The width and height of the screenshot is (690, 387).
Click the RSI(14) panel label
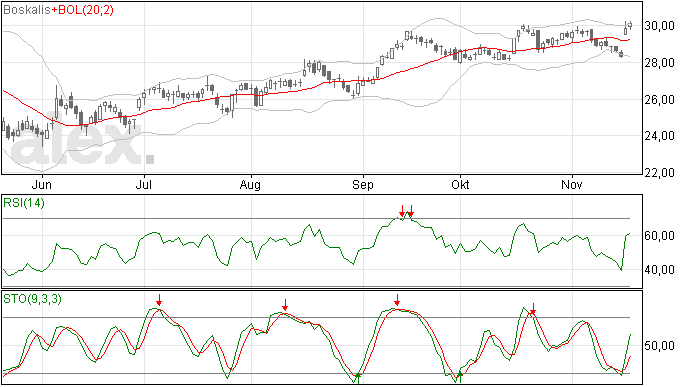click(x=24, y=203)
